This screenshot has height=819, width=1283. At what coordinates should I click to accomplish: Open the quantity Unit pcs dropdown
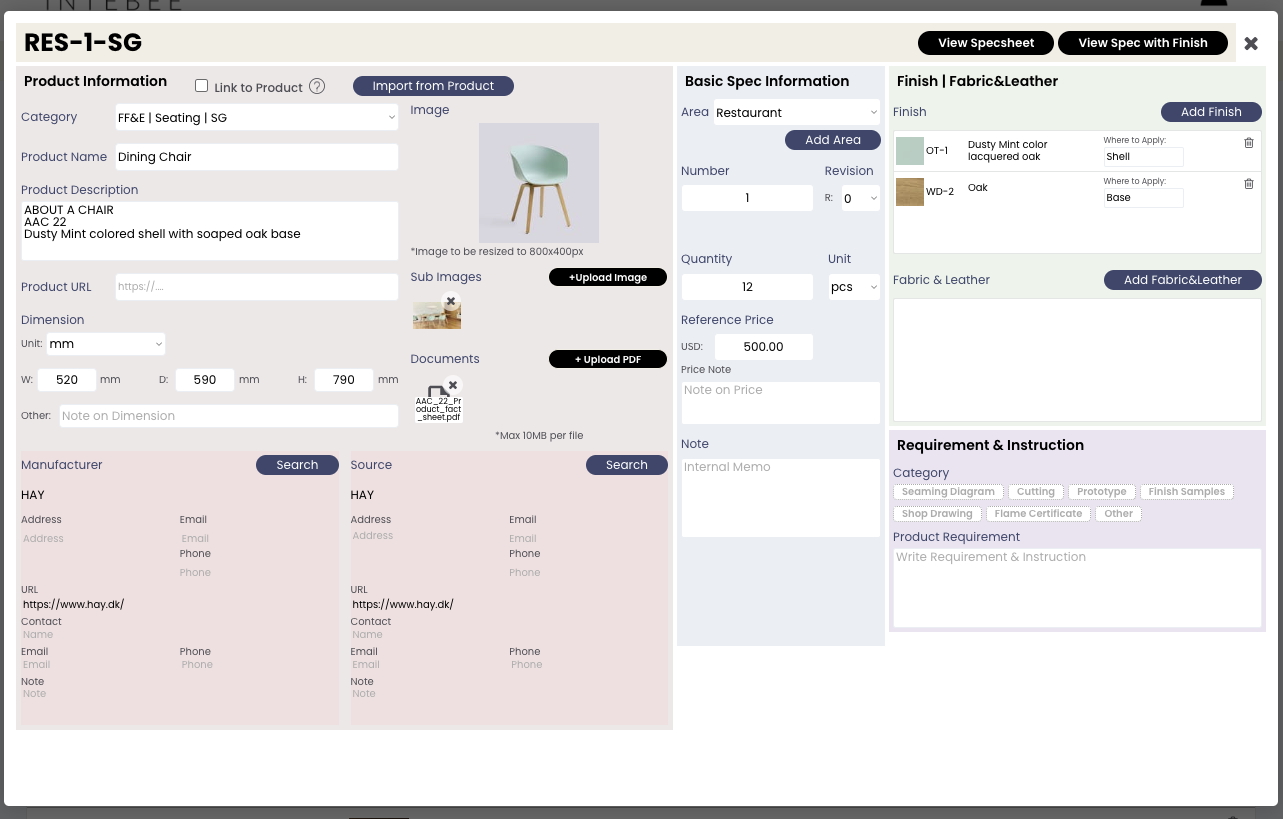click(854, 287)
